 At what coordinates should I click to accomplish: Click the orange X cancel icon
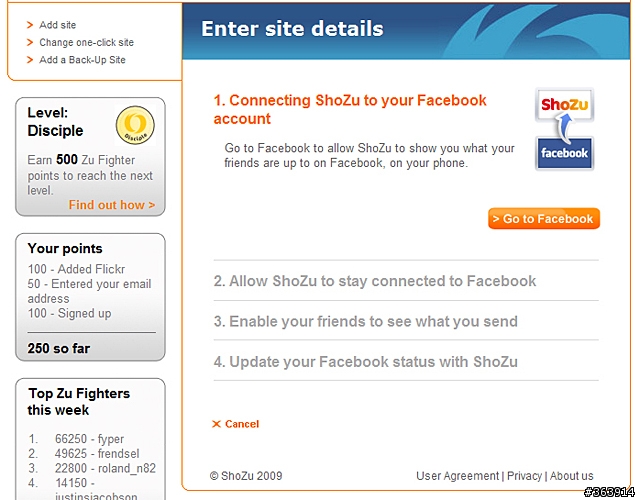point(216,424)
